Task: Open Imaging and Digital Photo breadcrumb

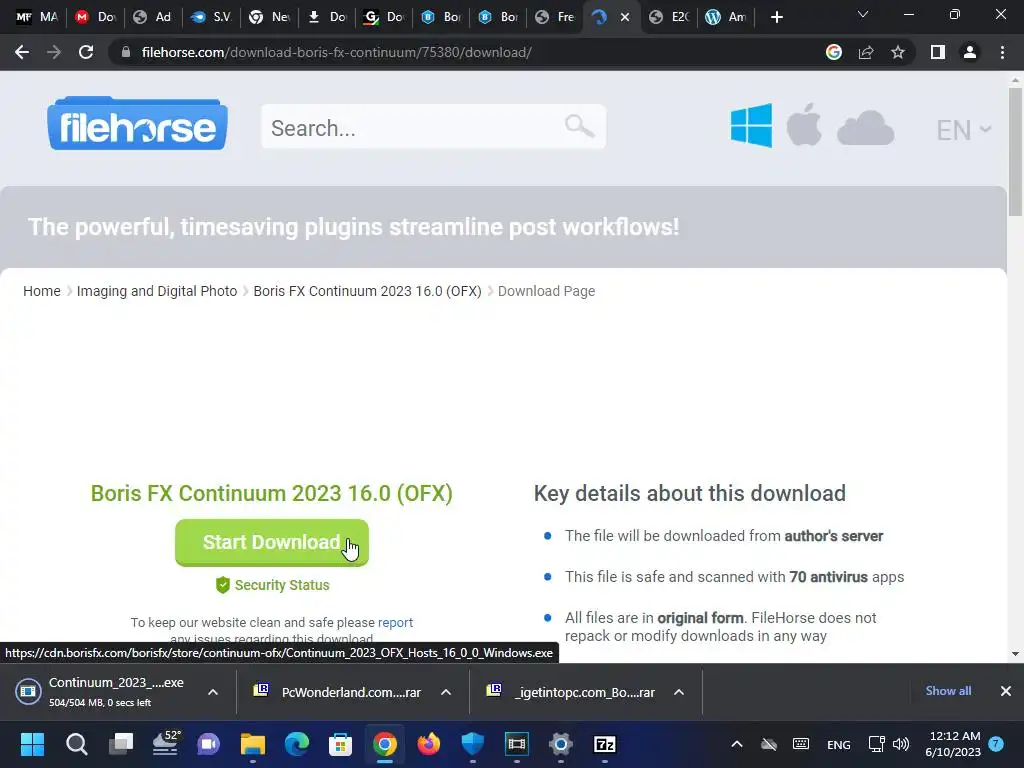Action: [x=157, y=291]
